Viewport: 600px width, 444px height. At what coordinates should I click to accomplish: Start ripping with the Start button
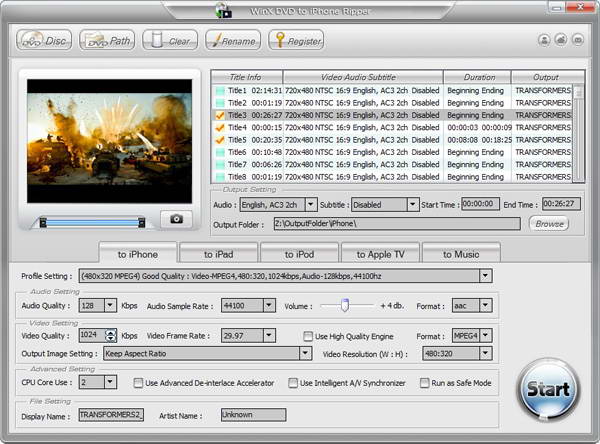[x=547, y=389]
